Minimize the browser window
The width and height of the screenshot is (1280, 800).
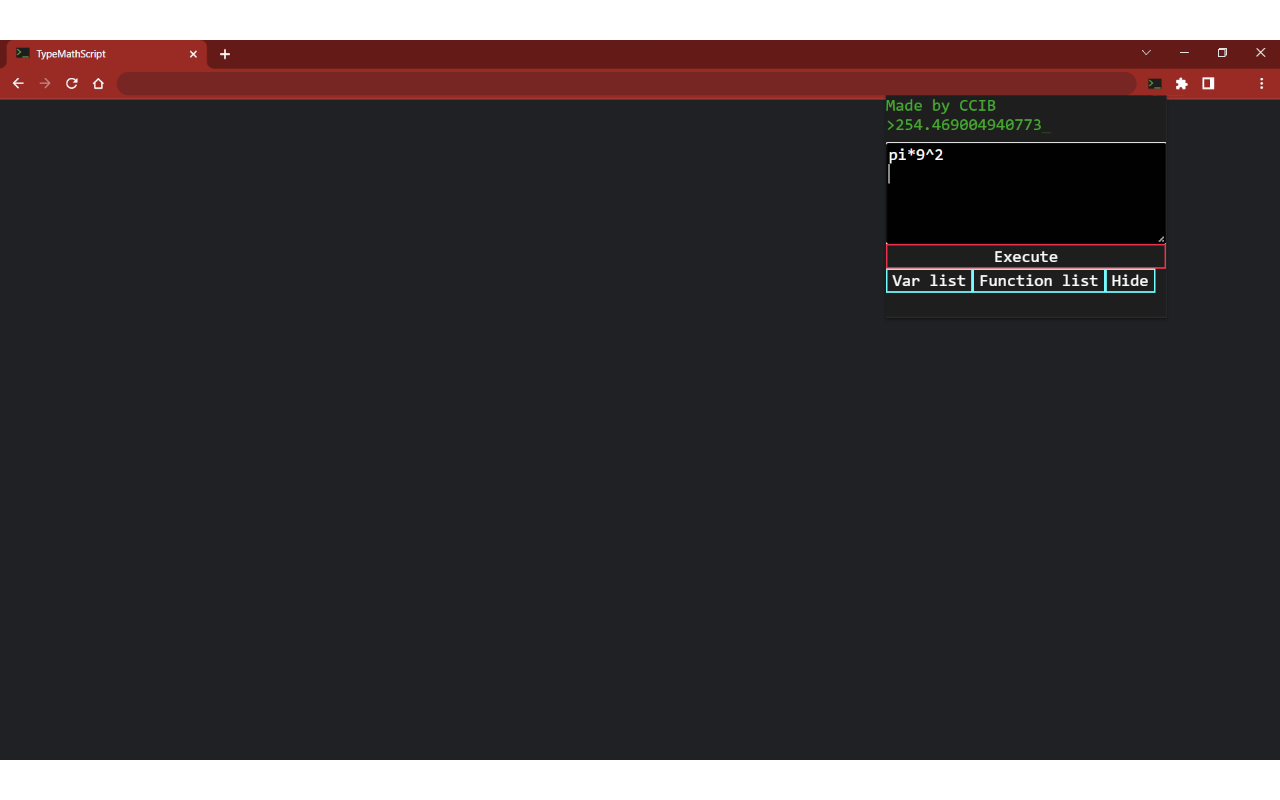coord(1184,53)
